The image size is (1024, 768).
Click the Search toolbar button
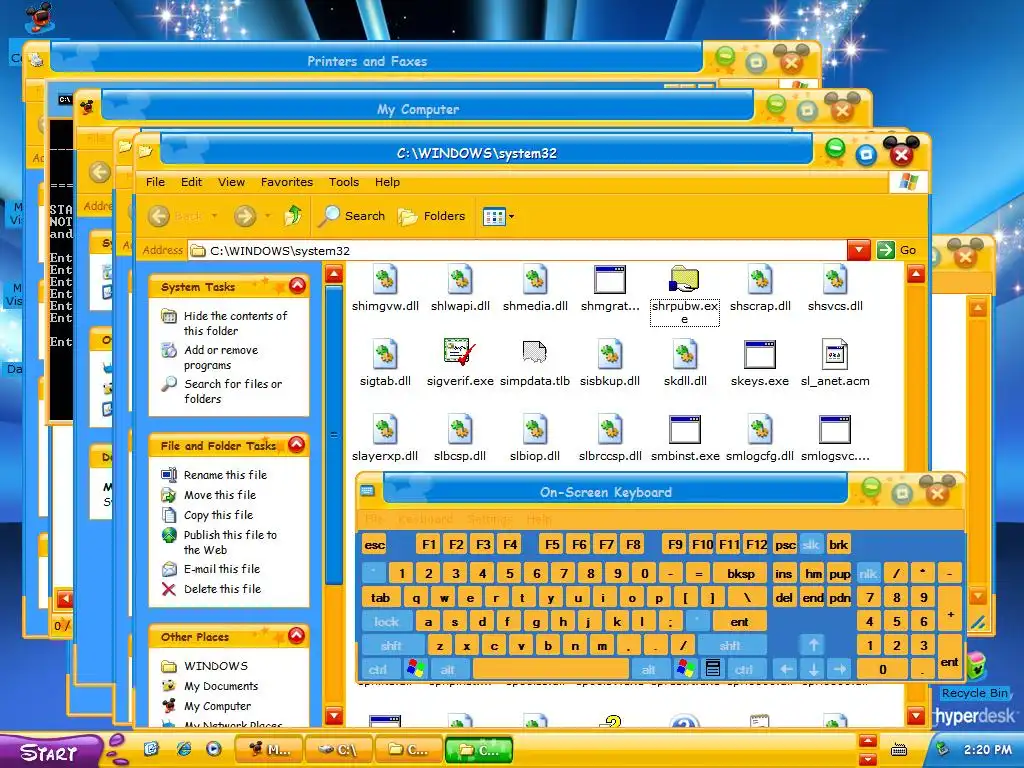pyautogui.click(x=352, y=216)
